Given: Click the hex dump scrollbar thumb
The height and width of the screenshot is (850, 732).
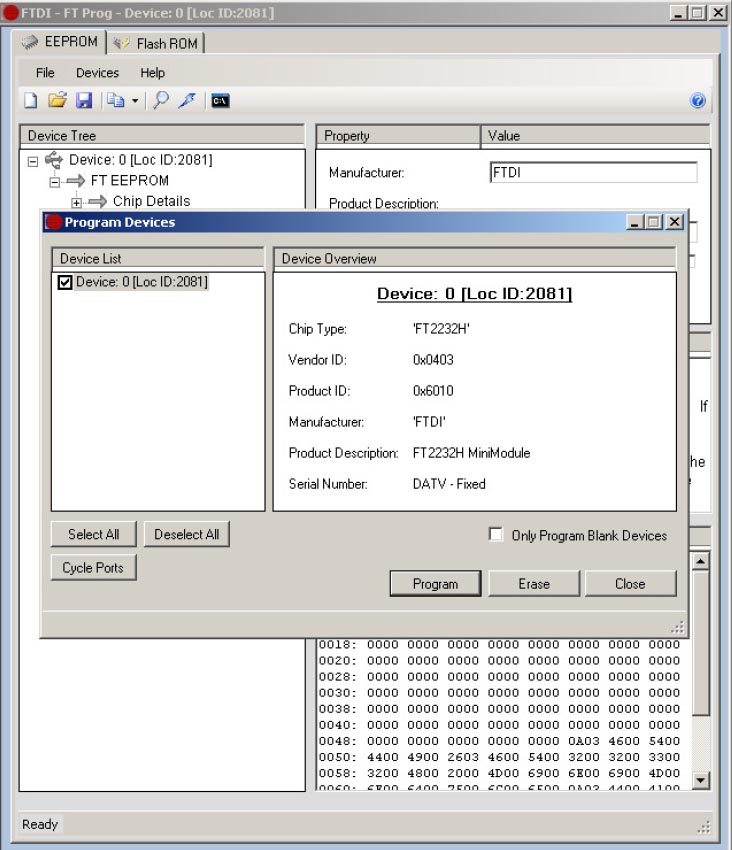Looking at the screenshot, I should [701, 642].
